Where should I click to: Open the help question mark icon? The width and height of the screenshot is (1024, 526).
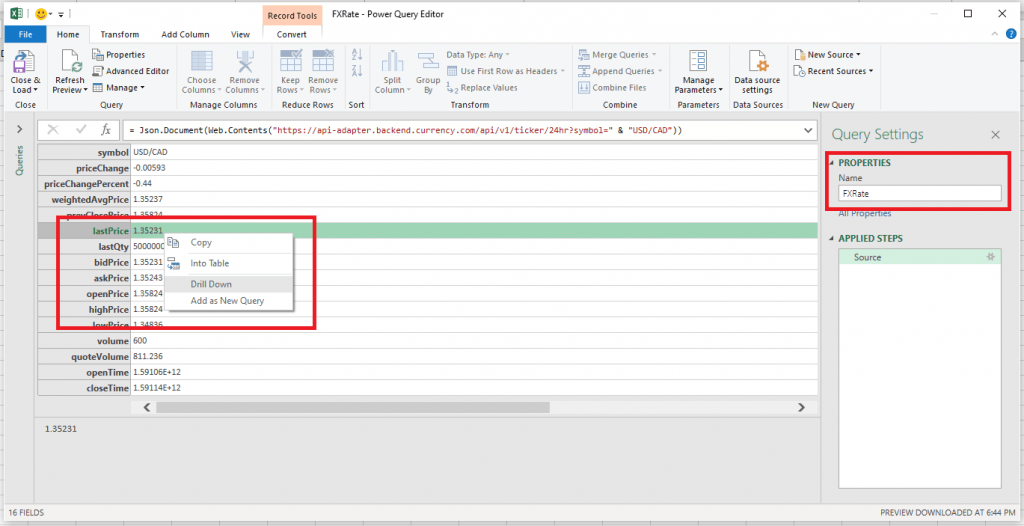(x=1011, y=34)
